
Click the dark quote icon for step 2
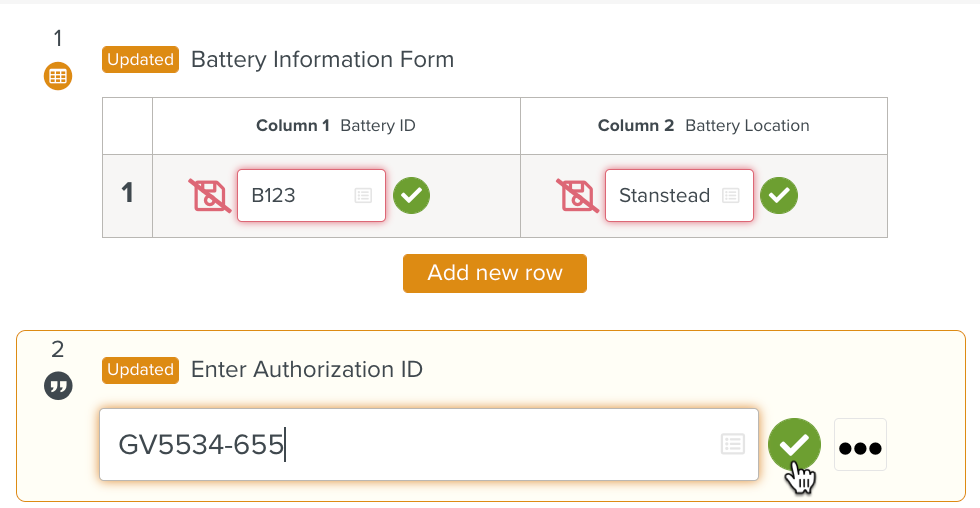[x=58, y=386]
